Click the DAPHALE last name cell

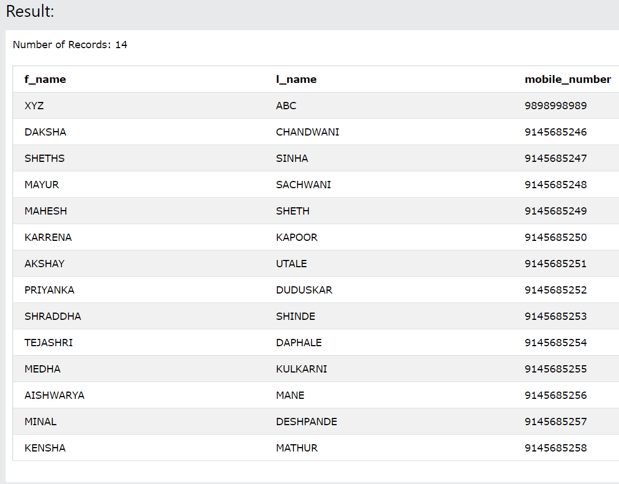pyautogui.click(x=299, y=343)
